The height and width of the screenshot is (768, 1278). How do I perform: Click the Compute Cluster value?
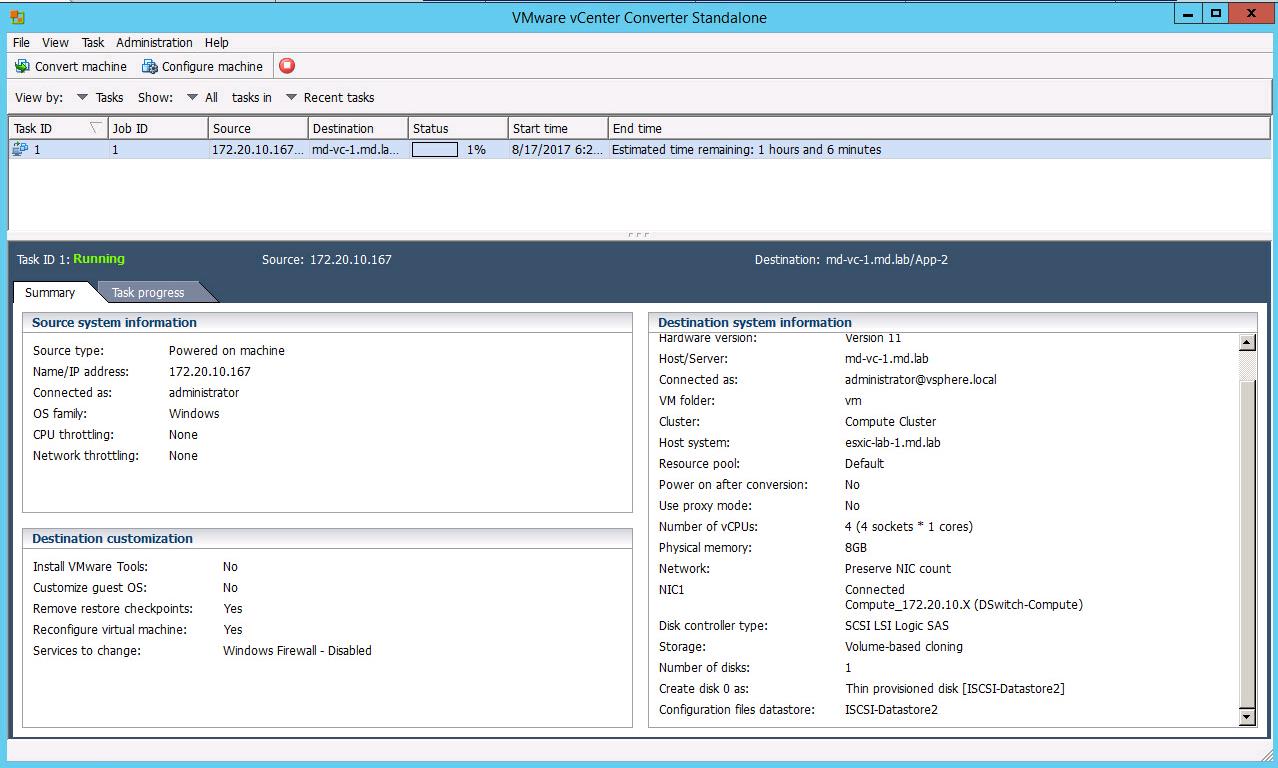coord(891,421)
